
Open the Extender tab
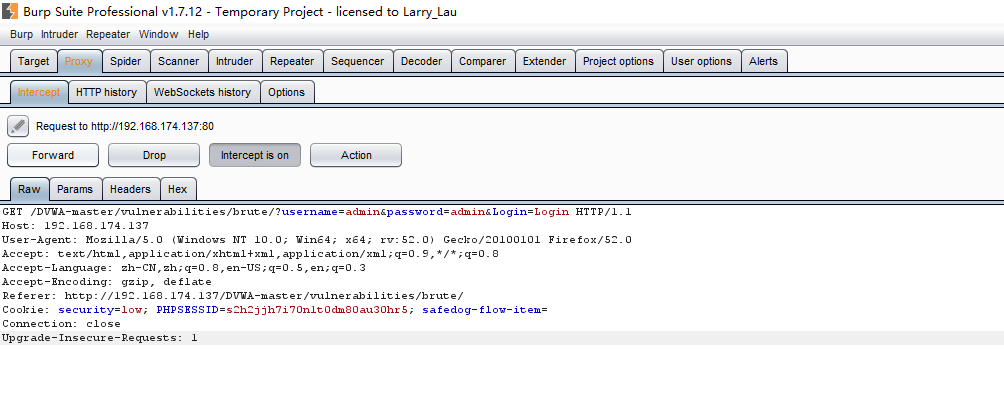[x=544, y=61]
